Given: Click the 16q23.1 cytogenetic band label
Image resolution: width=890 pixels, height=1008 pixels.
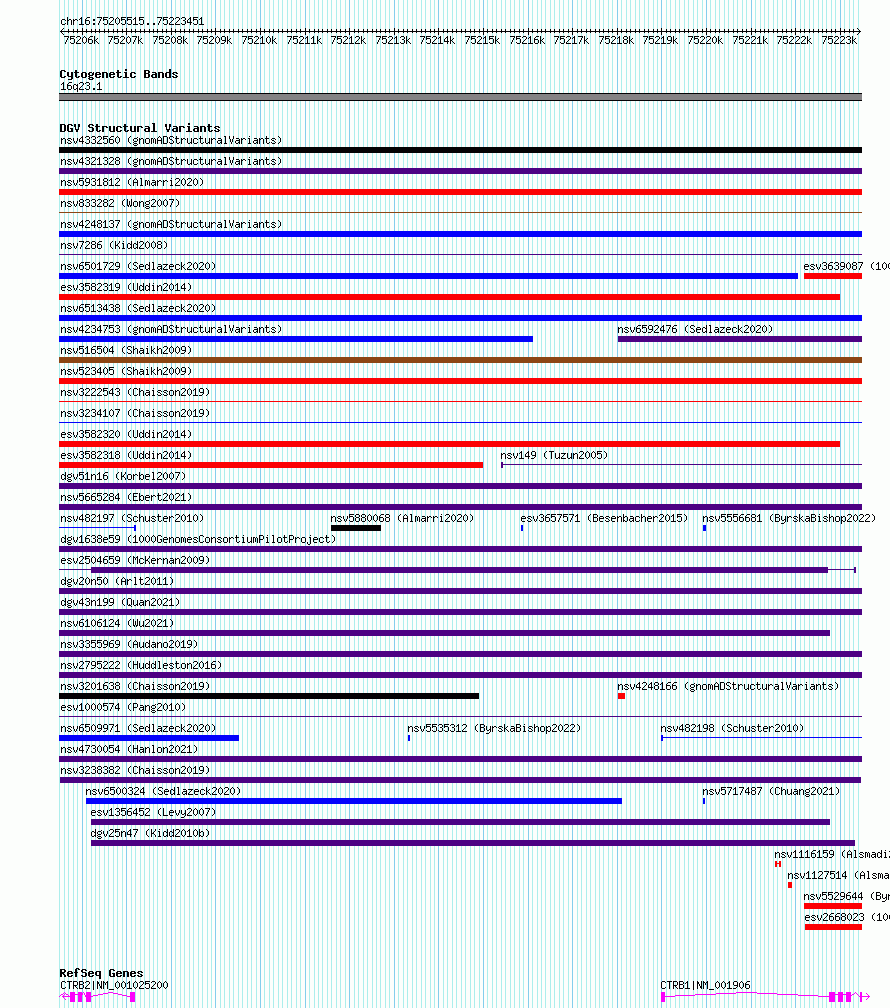Looking at the screenshot, I should click(x=81, y=87).
